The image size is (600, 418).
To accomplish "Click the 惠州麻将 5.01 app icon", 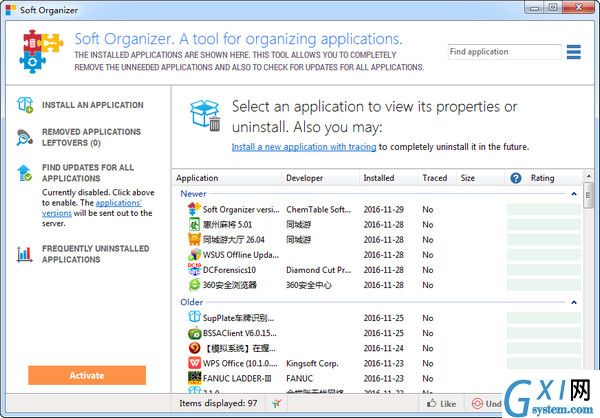I will pos(194,224).
